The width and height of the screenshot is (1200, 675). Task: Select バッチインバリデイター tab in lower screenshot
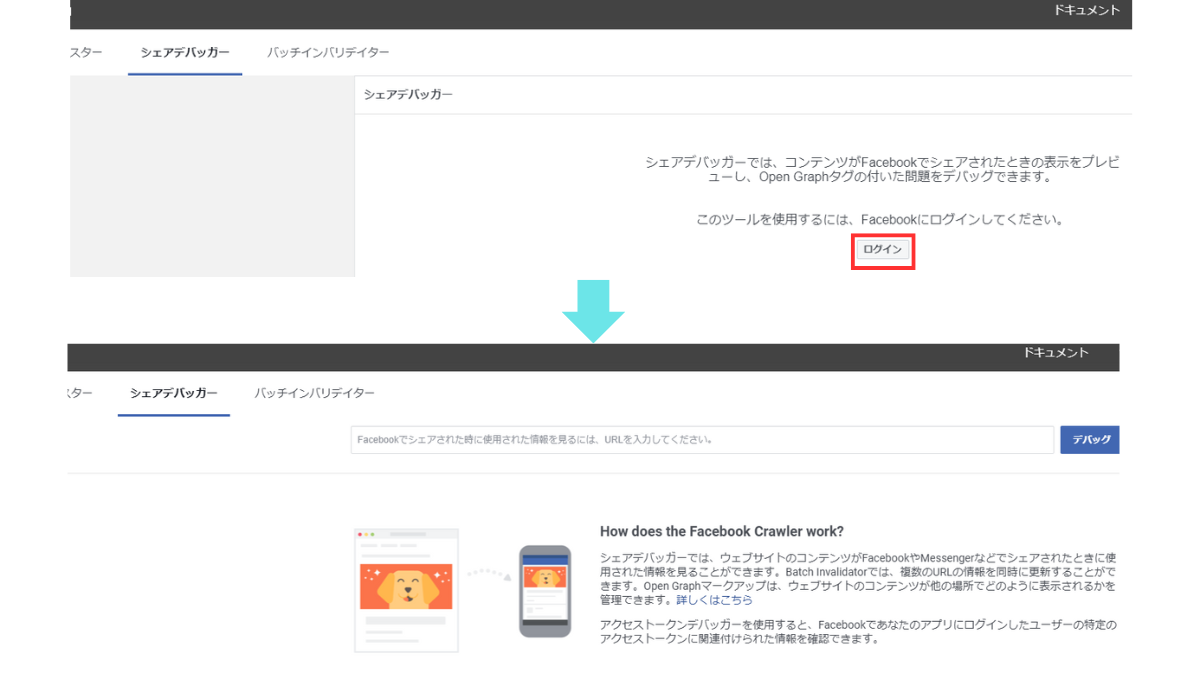[x=314, y=393]
